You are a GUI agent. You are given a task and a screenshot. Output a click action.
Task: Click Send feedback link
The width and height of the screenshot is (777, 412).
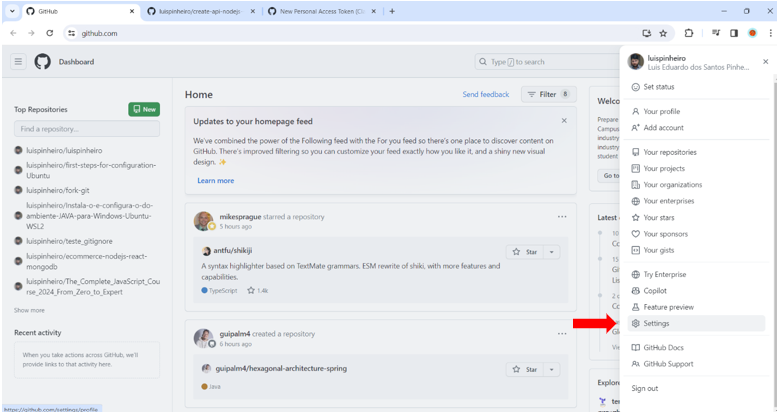[x=486, y=94]
